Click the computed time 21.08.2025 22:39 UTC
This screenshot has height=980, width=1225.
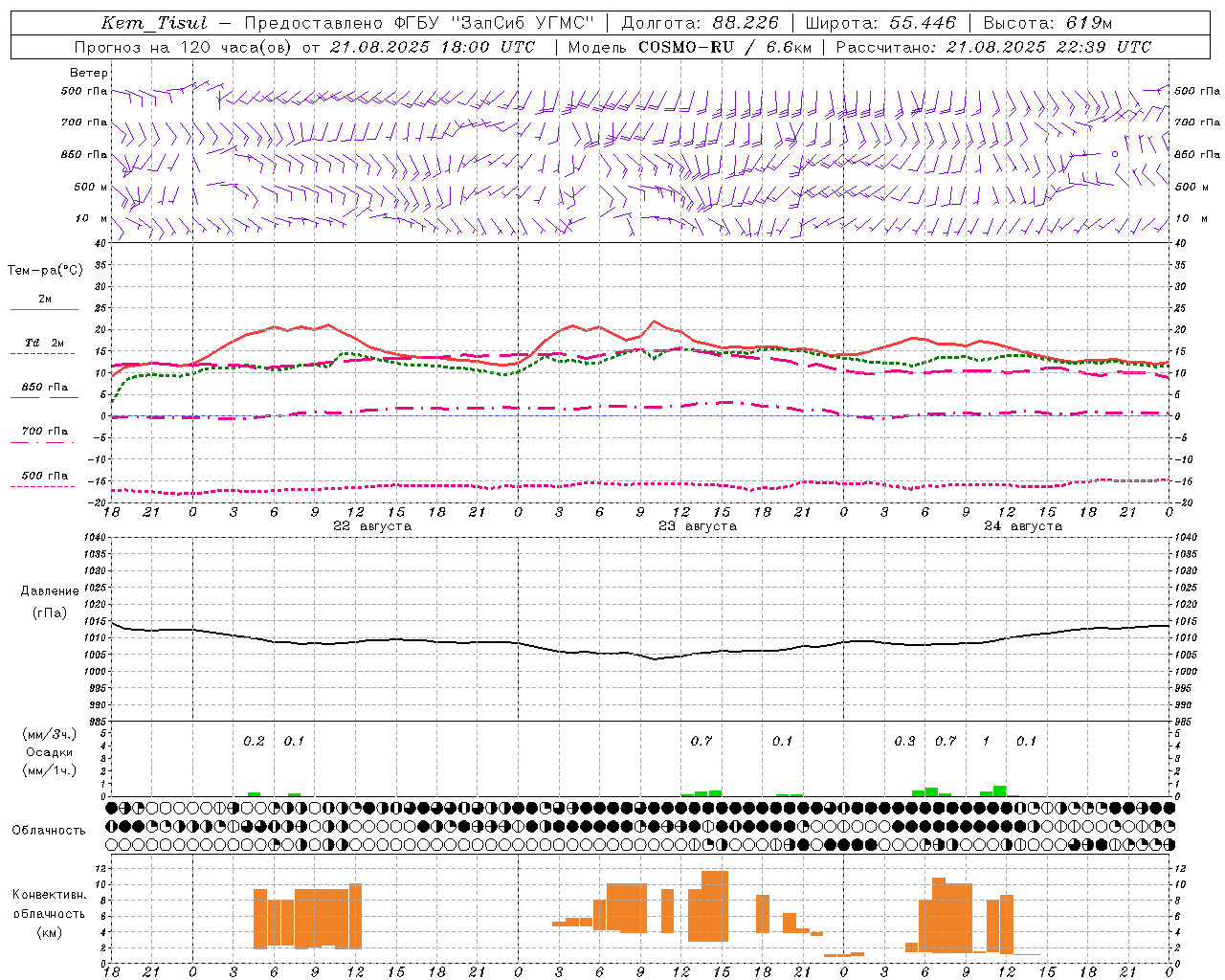1049,47
